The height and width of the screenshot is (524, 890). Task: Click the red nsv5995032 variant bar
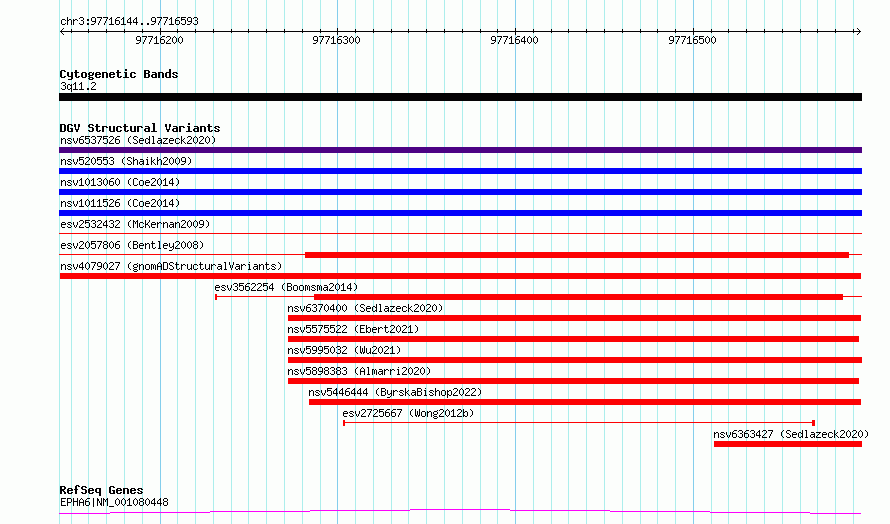[x=575, y=360]
